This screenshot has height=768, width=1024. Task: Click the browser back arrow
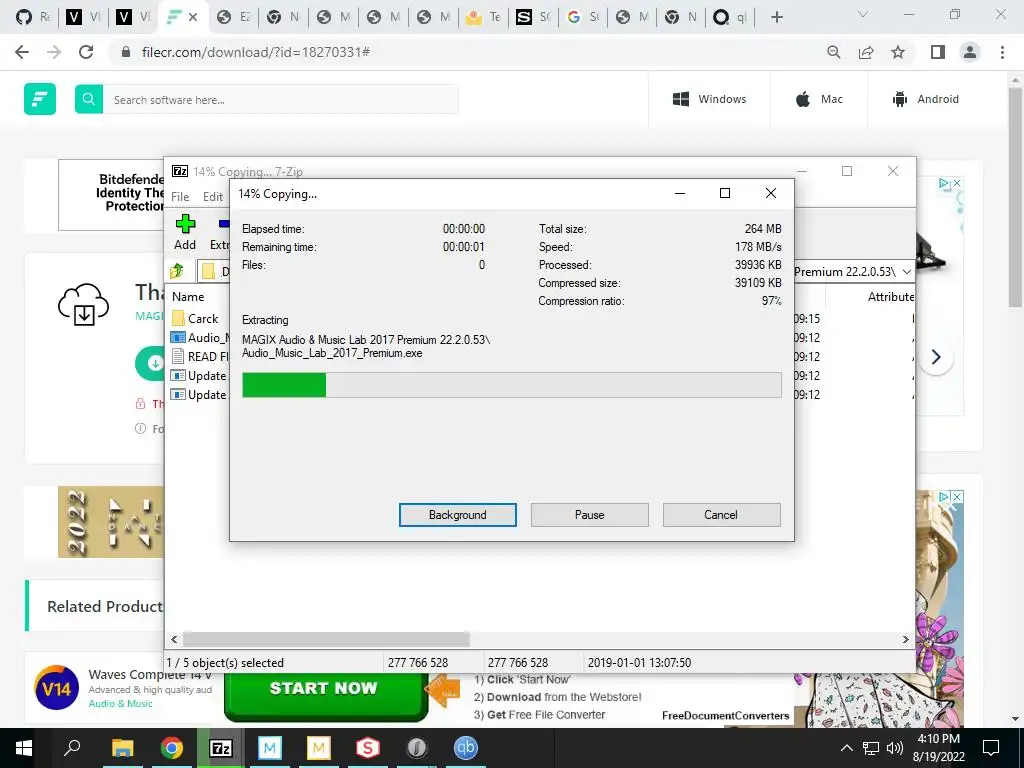(22, 52)
